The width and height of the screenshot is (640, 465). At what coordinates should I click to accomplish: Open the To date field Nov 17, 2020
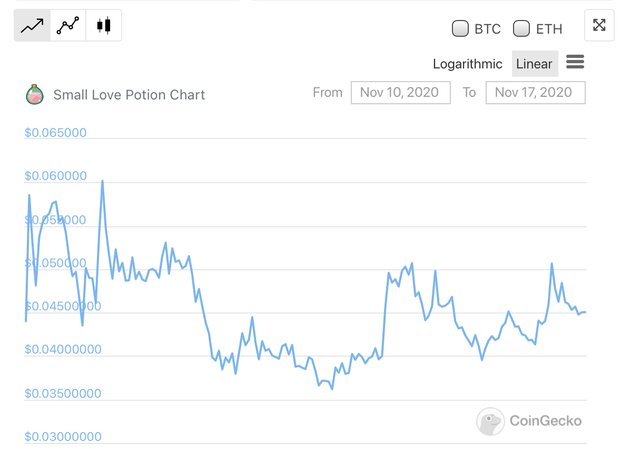(535, 92)
